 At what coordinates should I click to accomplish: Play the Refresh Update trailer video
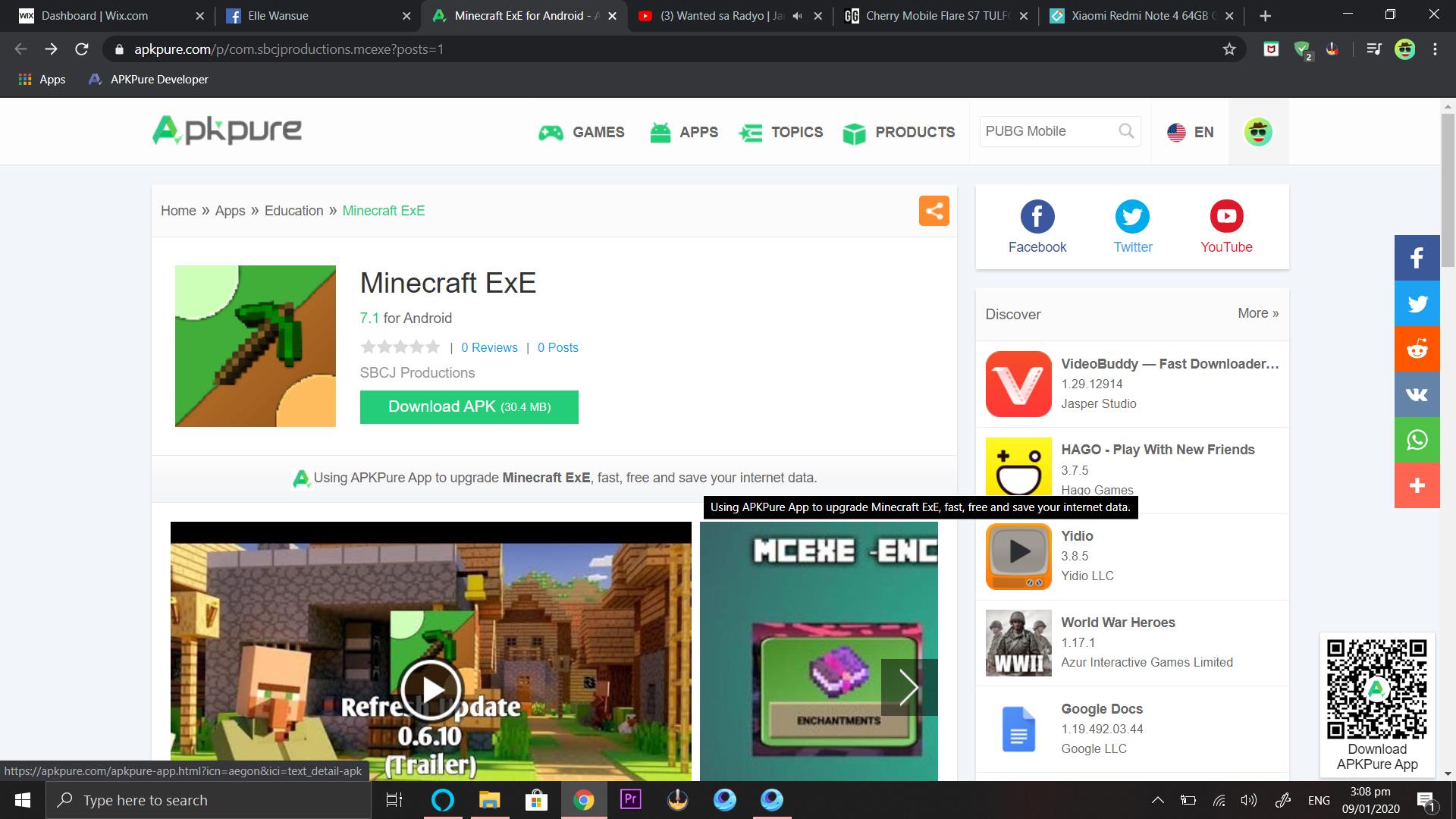tap(431, 689)
